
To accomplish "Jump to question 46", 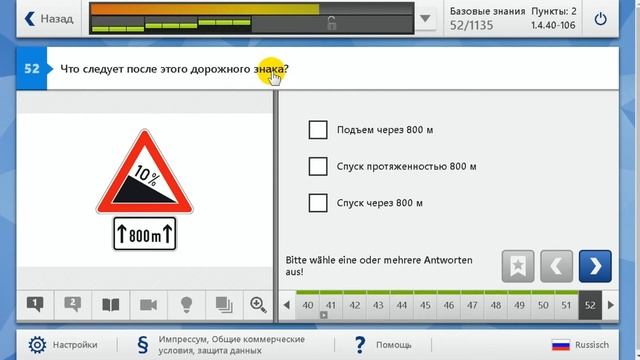I will (449, 305).
